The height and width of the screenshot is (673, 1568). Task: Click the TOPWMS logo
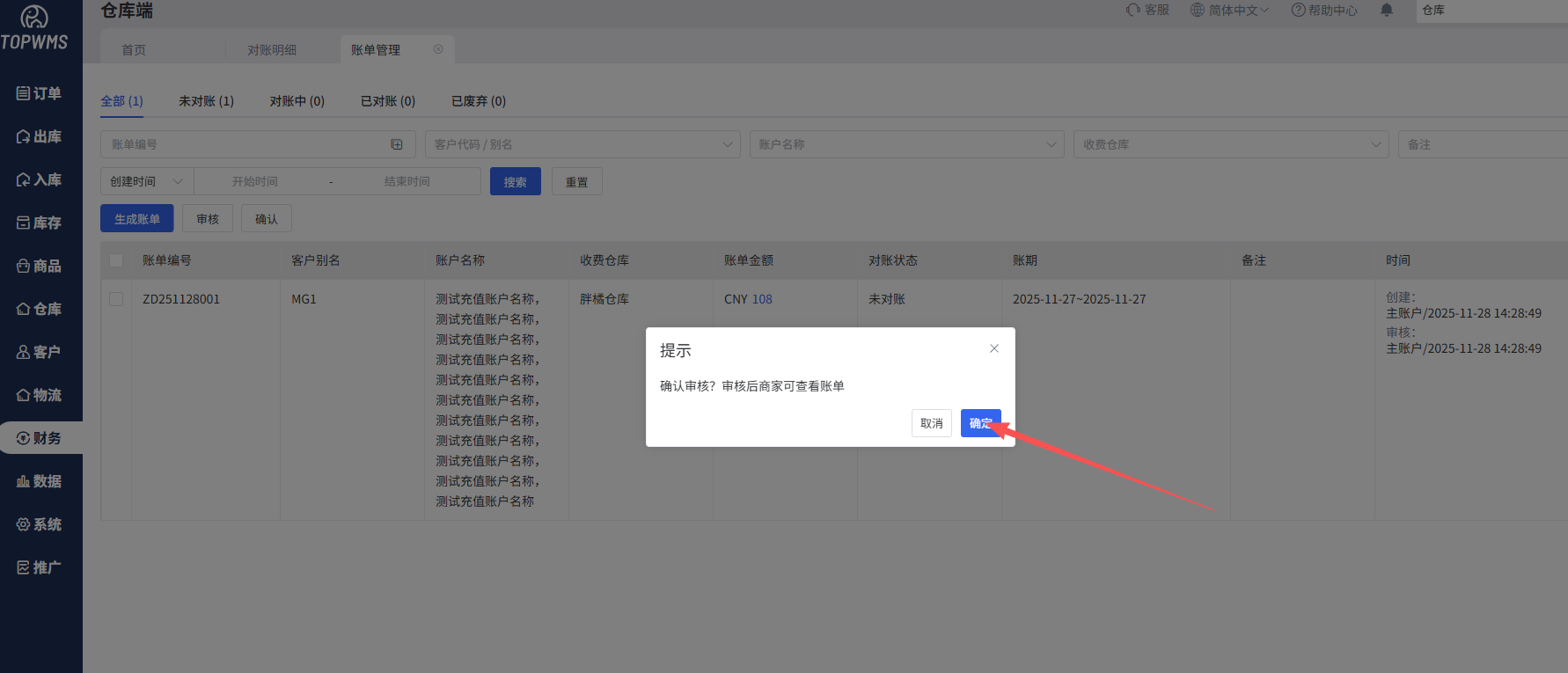(34, 28)
